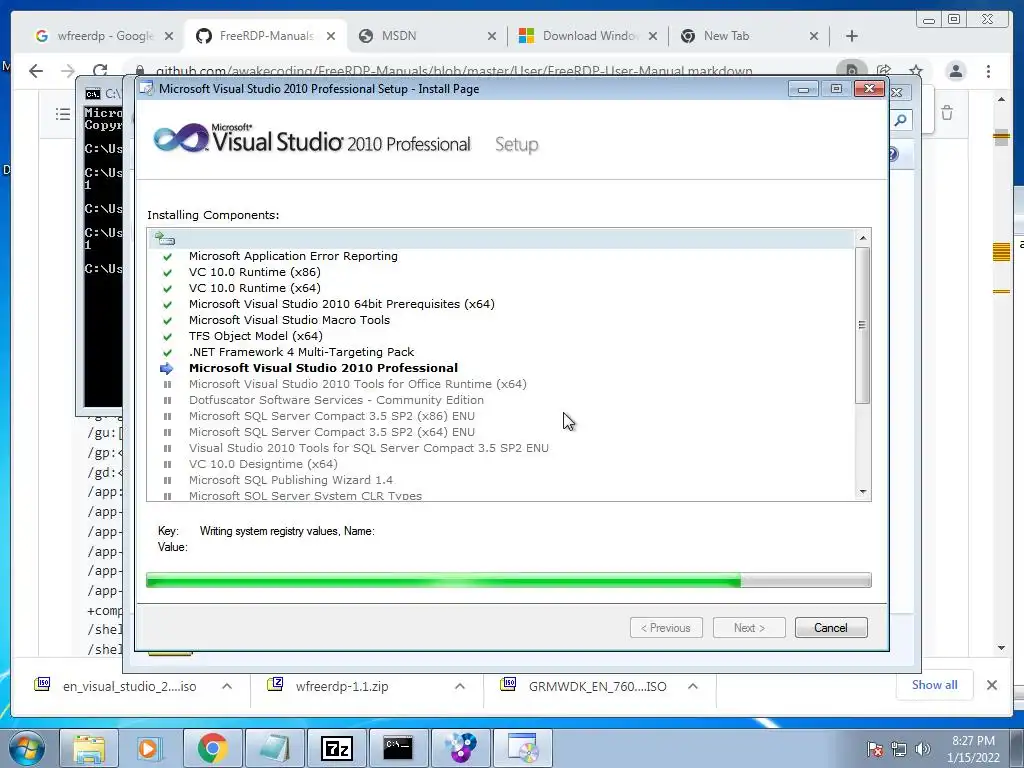Click the Cancel button in Setup

(x=831, y=628)
